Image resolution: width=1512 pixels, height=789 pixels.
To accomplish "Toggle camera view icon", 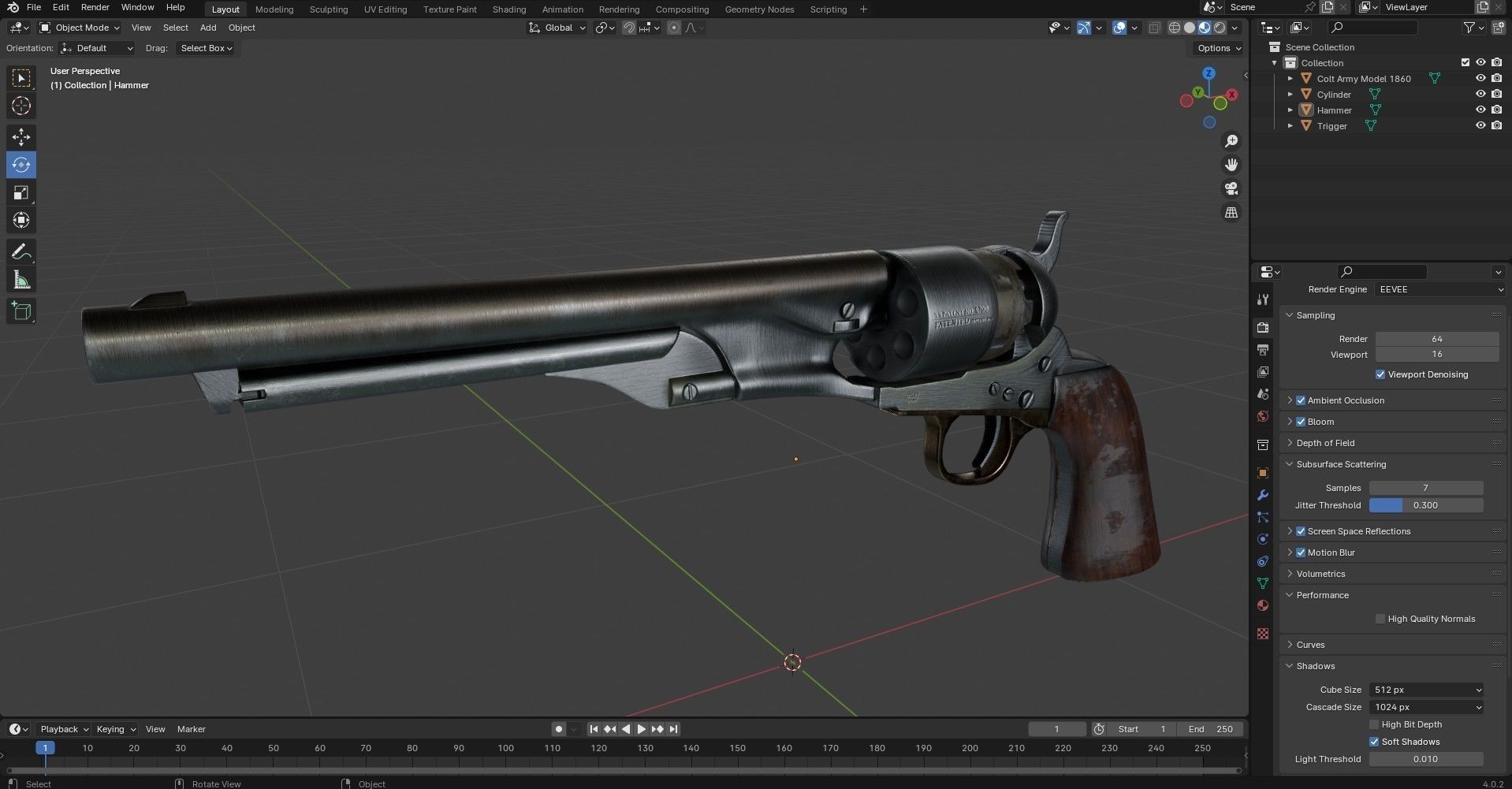I will pos(1231,188).
